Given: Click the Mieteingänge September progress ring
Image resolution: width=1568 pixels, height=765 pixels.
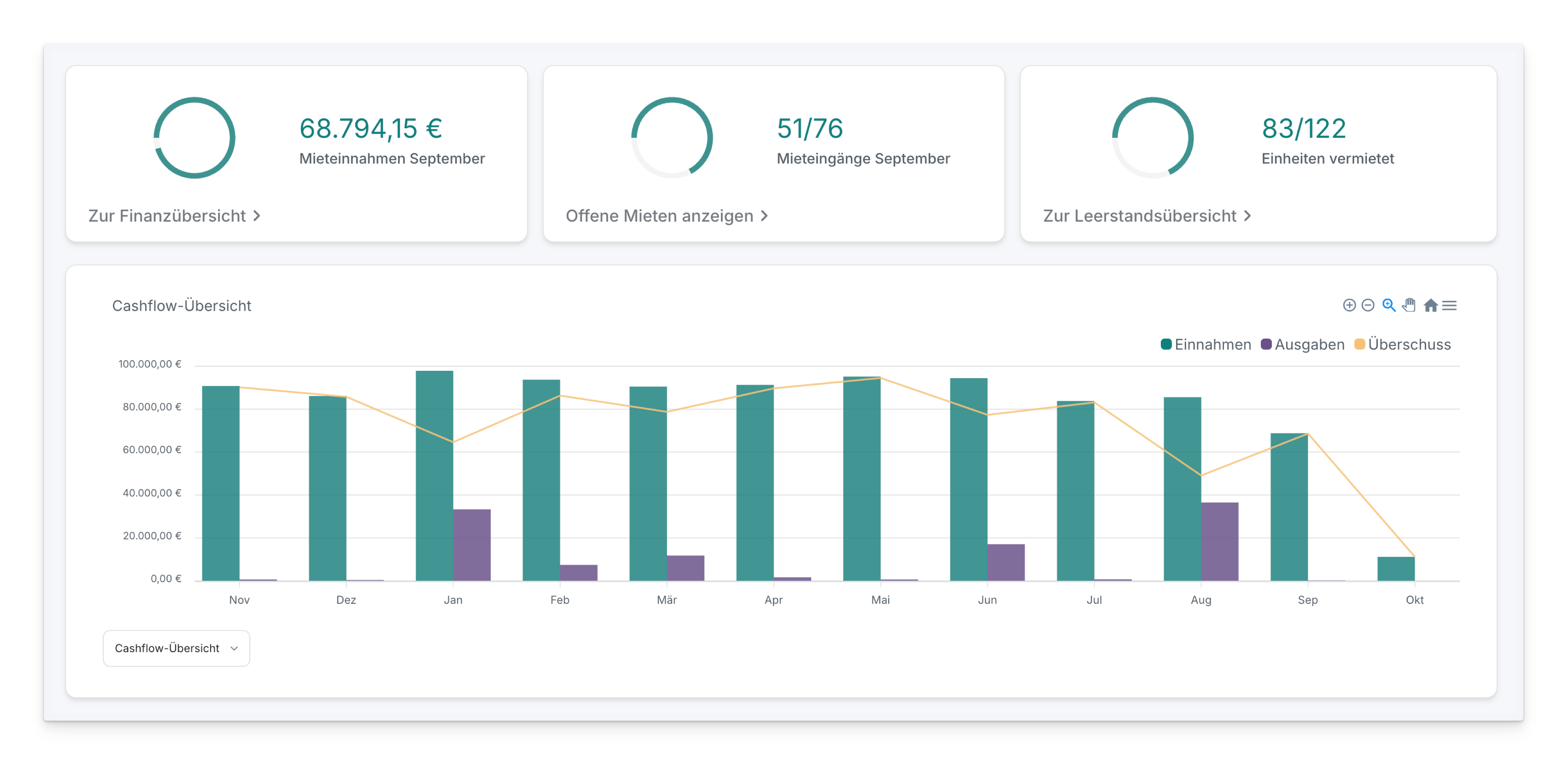Looking at the screenshot, I should click(671, 137).
